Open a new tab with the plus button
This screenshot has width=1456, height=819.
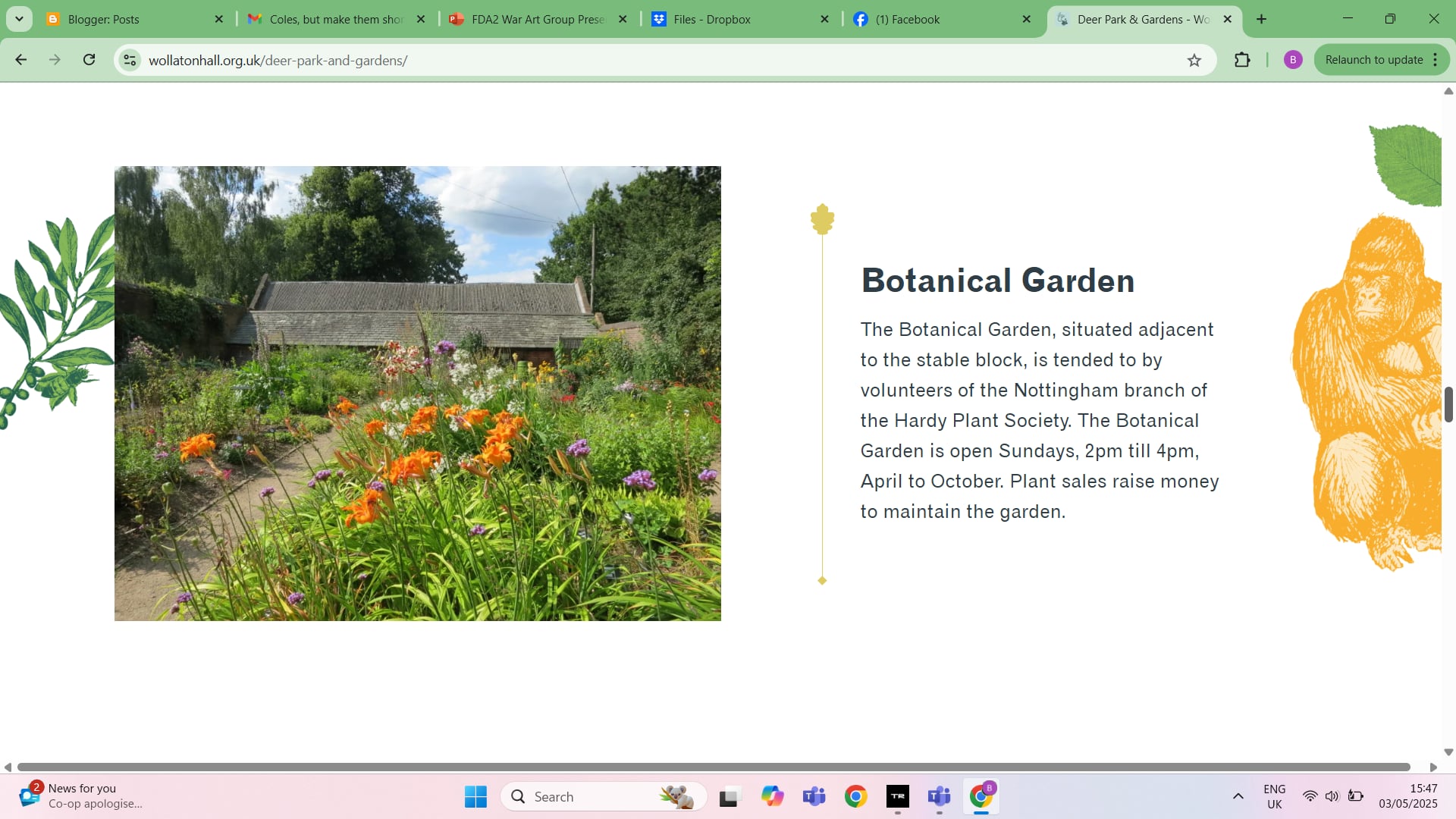pos(1262,19)
